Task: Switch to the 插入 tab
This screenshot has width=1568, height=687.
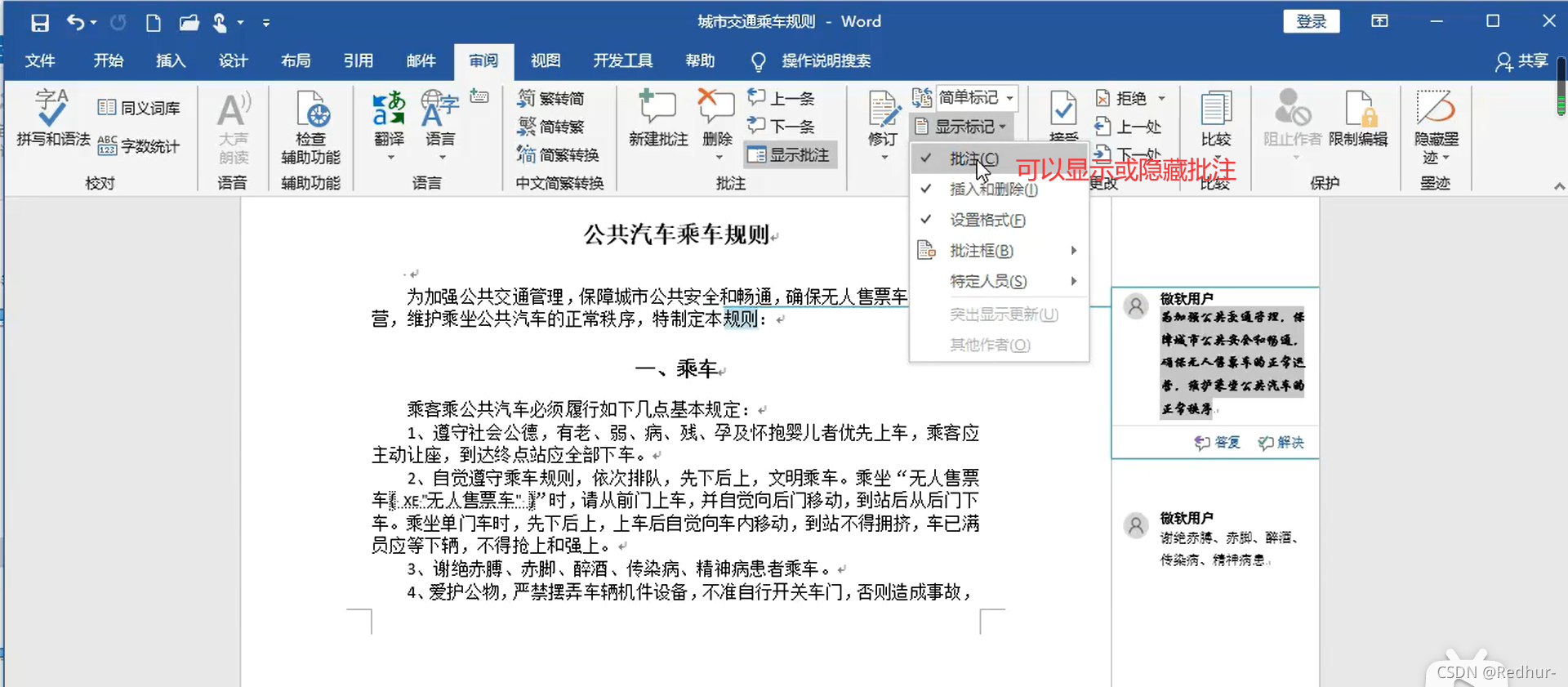Action: tap(171, 60)
